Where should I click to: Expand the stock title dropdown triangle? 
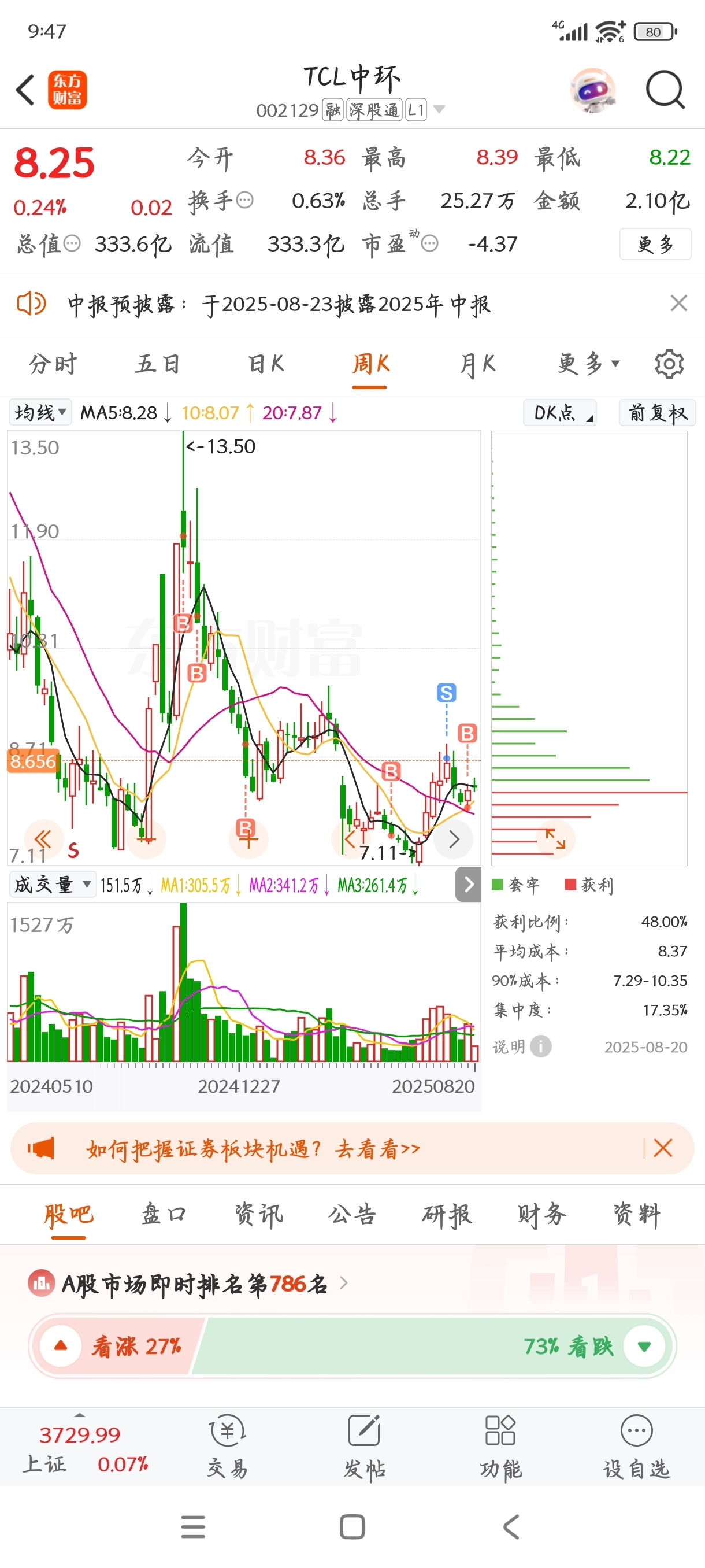[439, 110]
